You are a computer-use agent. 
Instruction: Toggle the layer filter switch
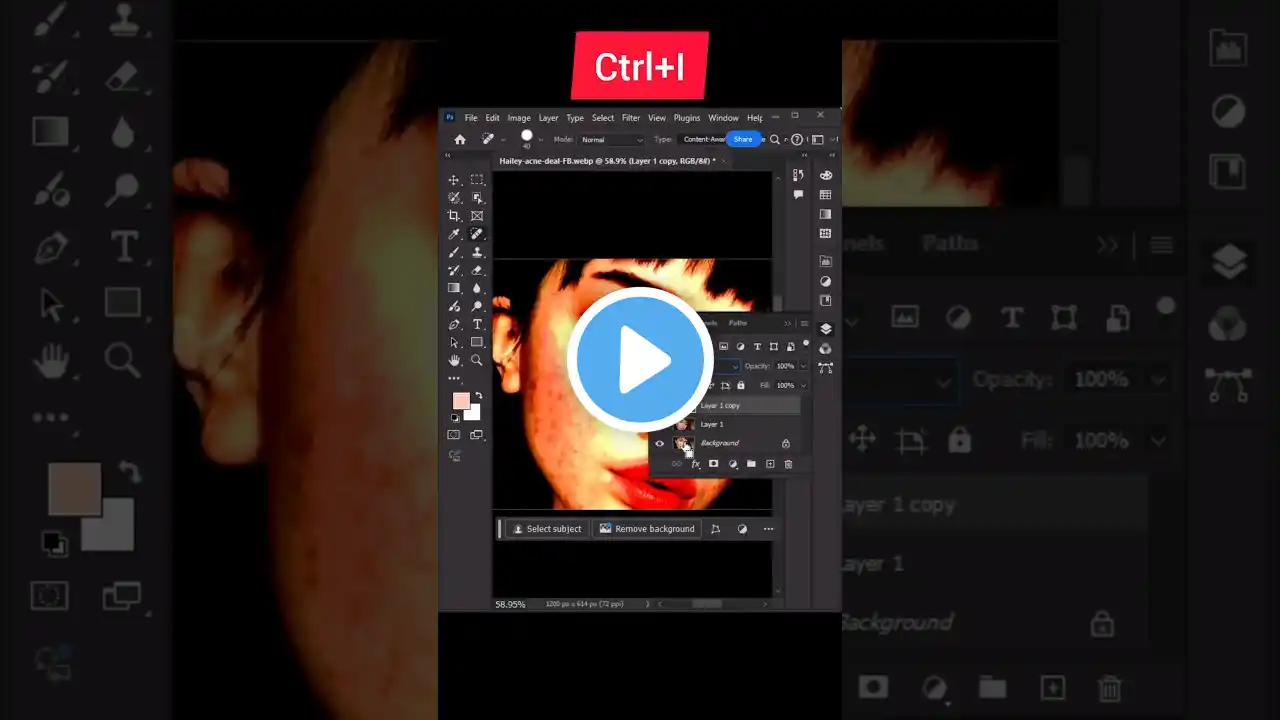click(806, 344)
